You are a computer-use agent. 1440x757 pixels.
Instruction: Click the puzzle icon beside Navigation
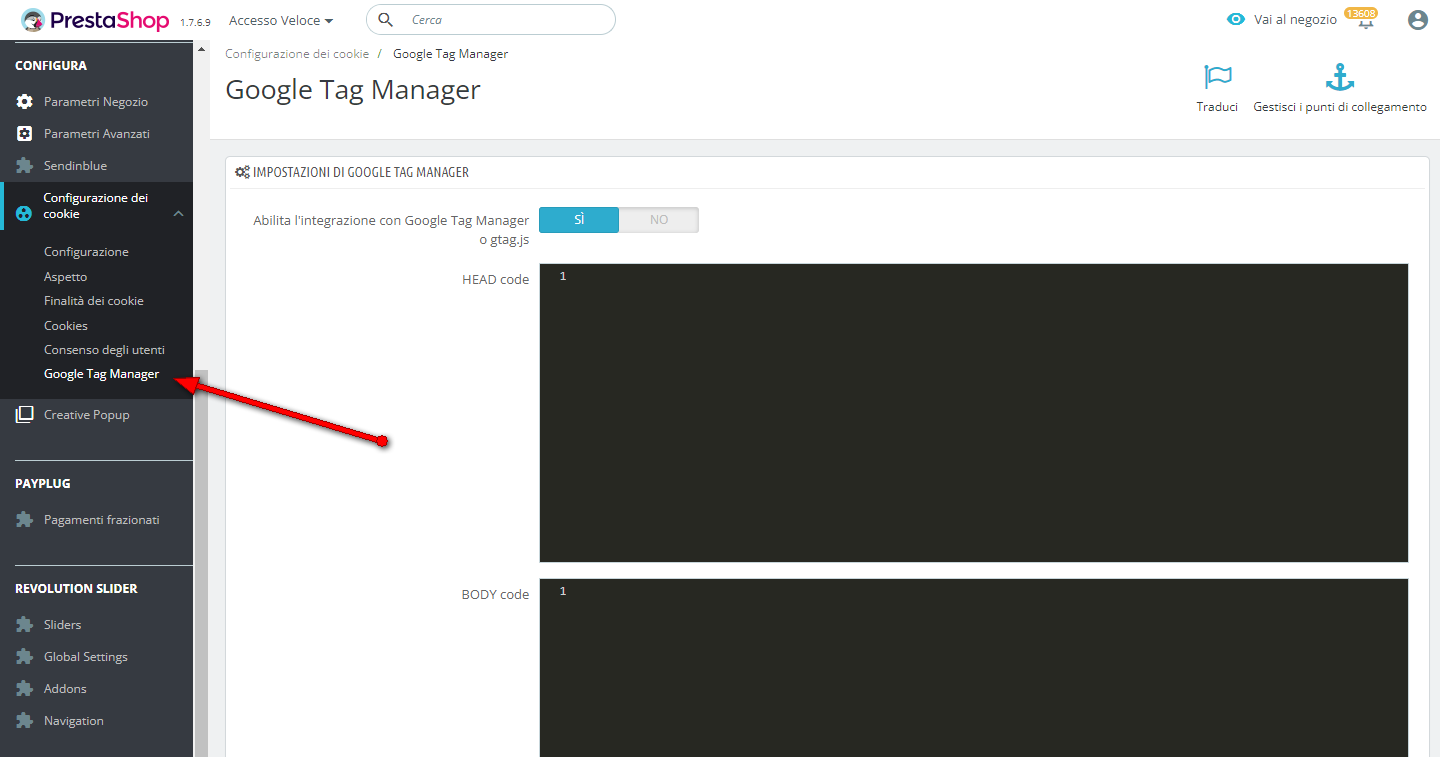click(25, 721)
